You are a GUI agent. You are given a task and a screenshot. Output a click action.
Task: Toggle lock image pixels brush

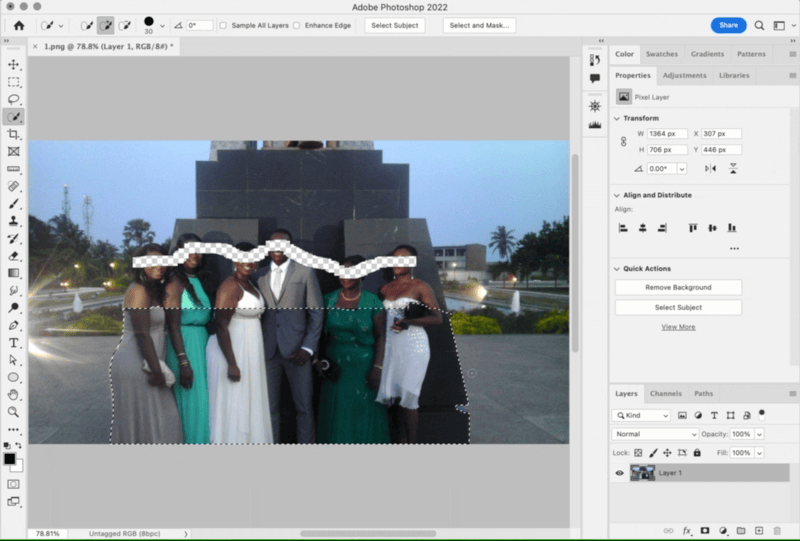[x=653, y=453]
